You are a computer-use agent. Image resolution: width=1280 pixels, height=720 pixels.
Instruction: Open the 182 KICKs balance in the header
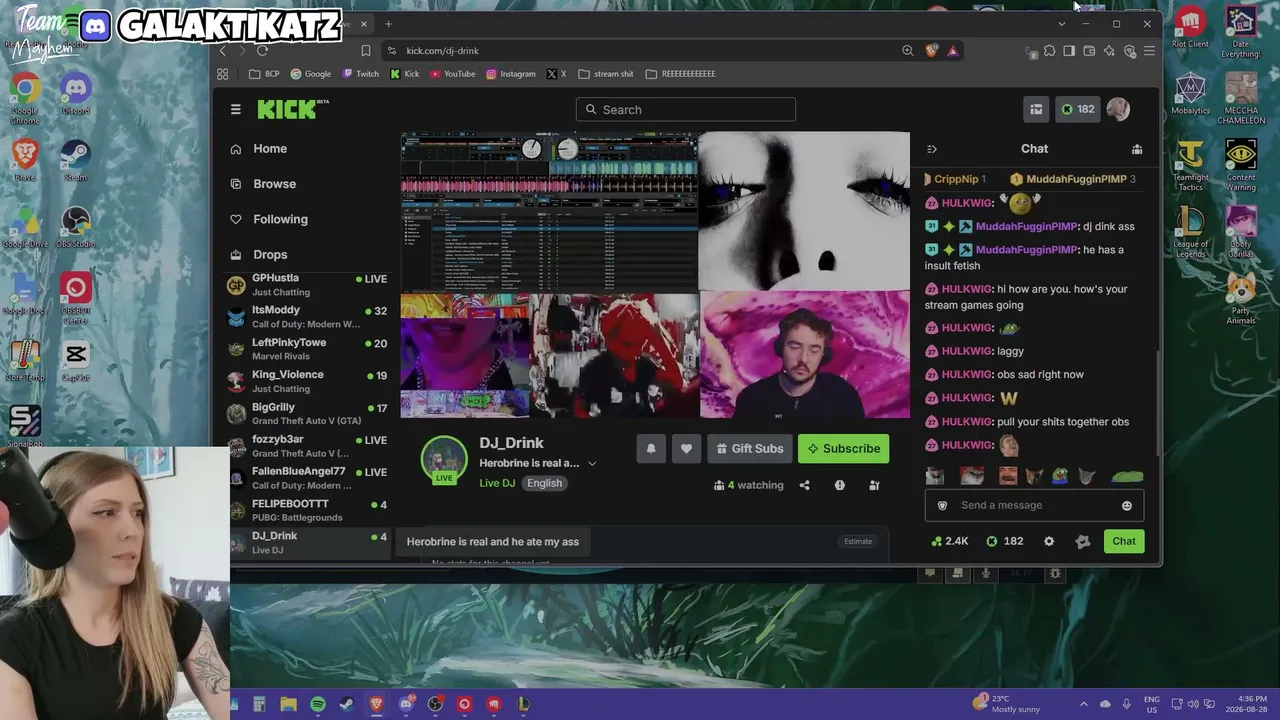coord(1078,109)
